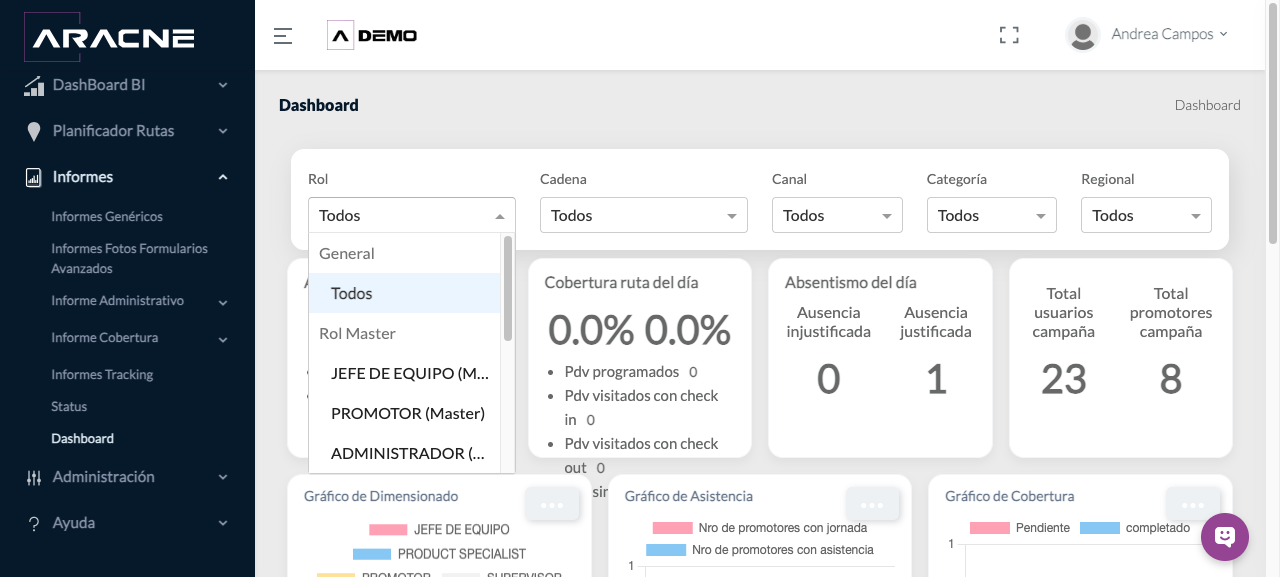Screen dimensions: 1280x577
Task: Click Cobertura ruta del día heading
Action: click(622, 283)
